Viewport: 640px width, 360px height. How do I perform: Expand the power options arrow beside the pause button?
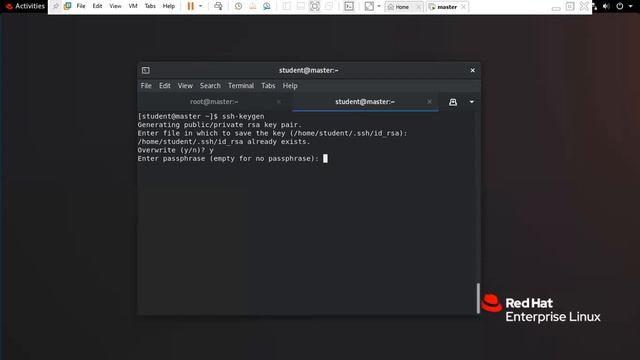200,6
